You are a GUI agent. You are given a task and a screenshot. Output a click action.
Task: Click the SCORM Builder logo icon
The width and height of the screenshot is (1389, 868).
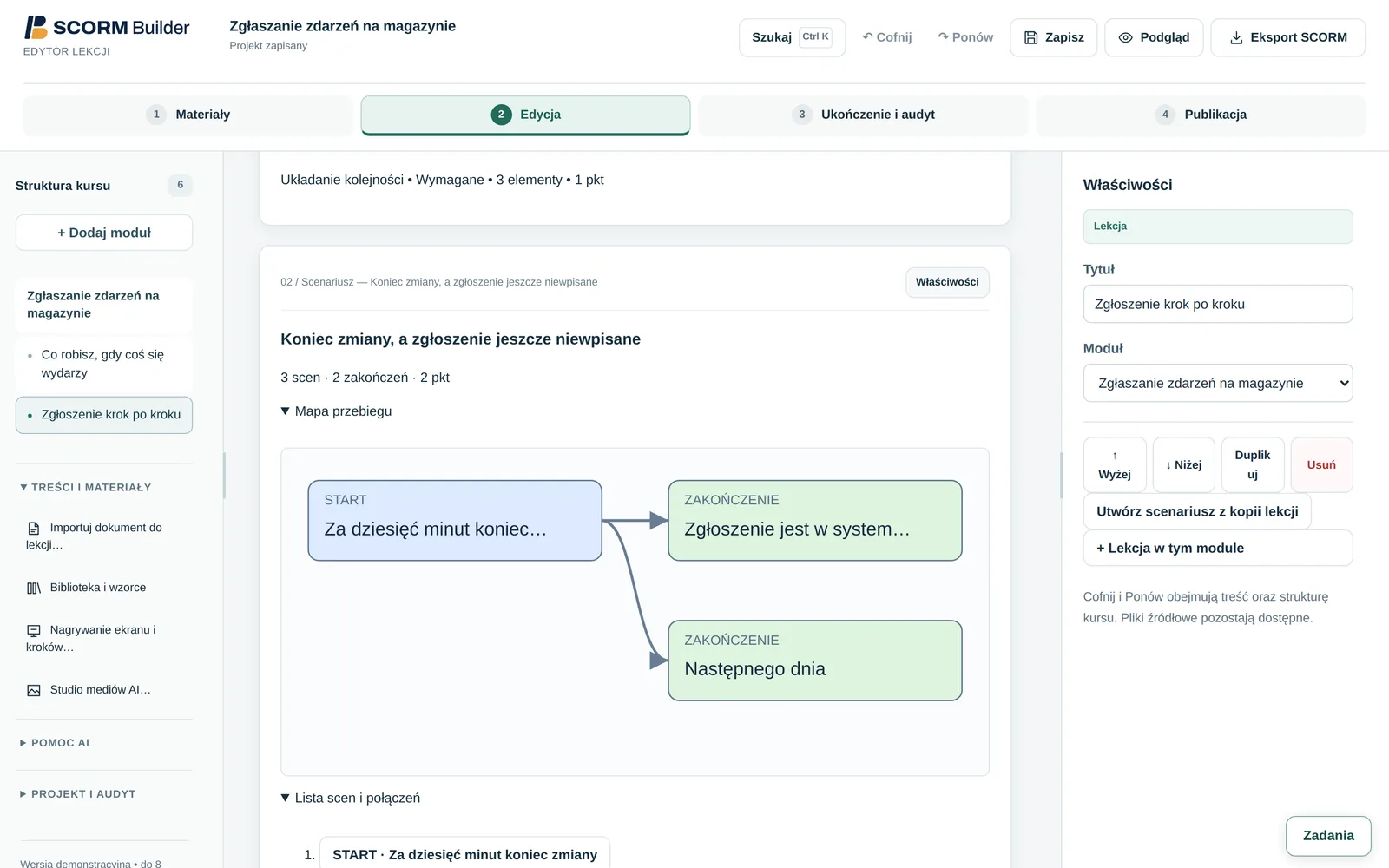tap(36, 28)
